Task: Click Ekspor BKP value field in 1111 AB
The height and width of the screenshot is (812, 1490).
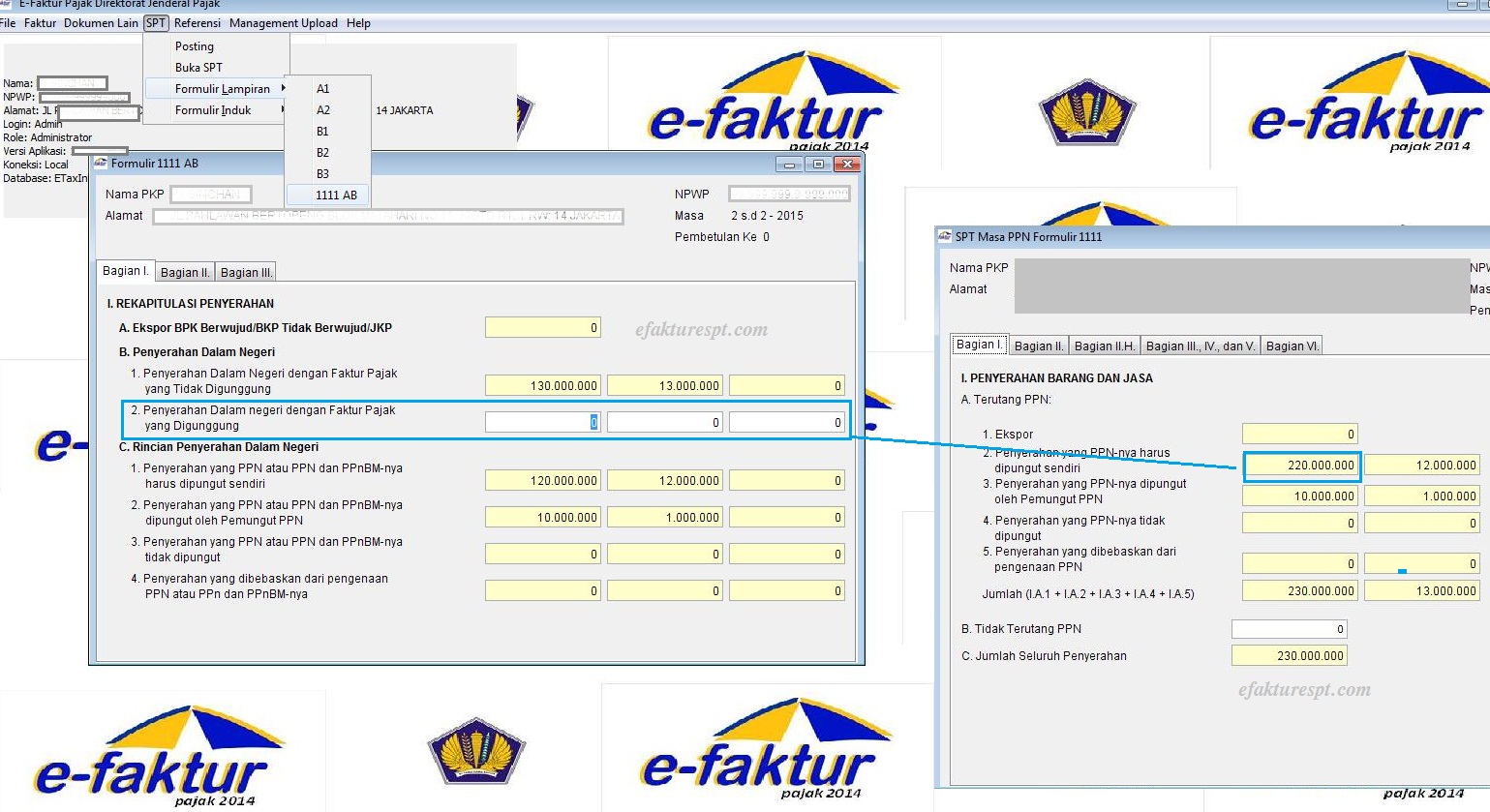Action: (543, 328)
